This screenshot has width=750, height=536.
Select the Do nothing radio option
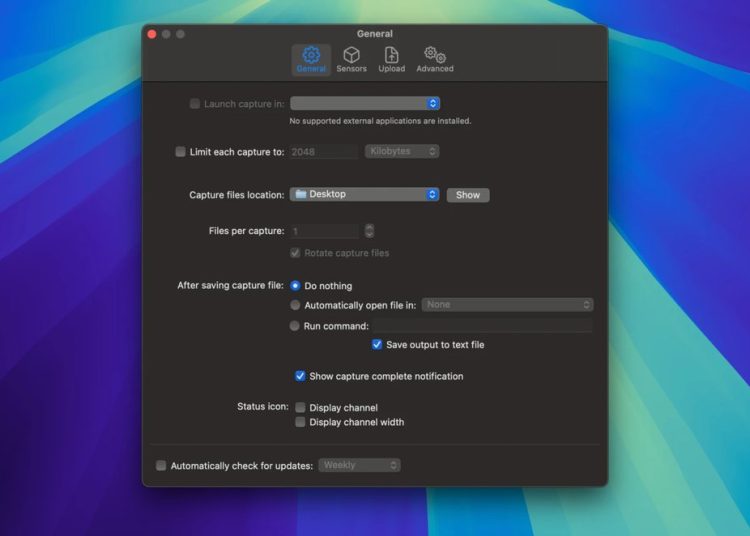coord(295,286)
